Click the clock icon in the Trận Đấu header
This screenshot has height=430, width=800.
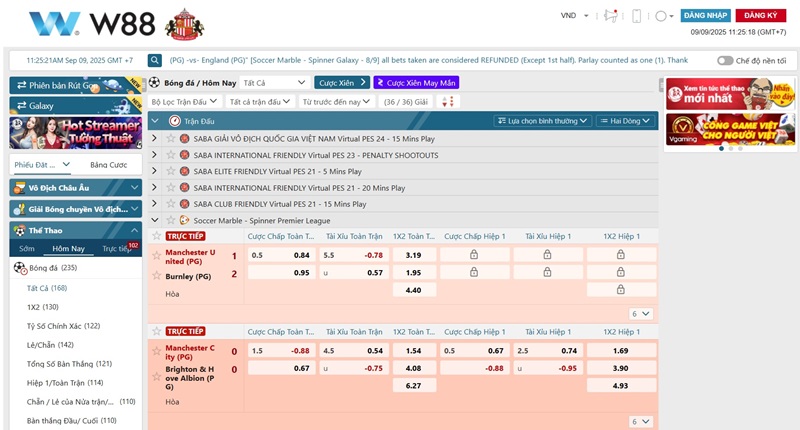pyautogui.click(x=174, y=121)
